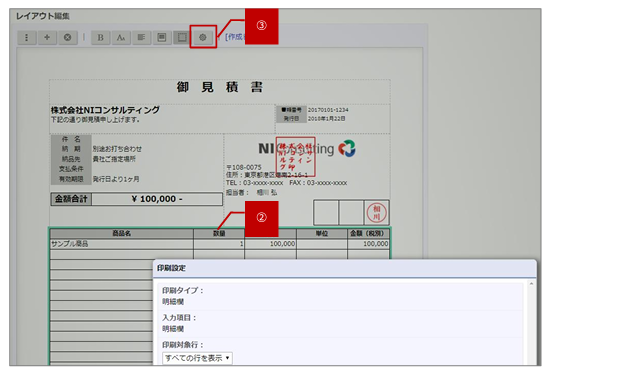This screenshot has height=375, width=640.
Task: Click the [作成 link beside the toolbar
Action: [x=235, y=37]
